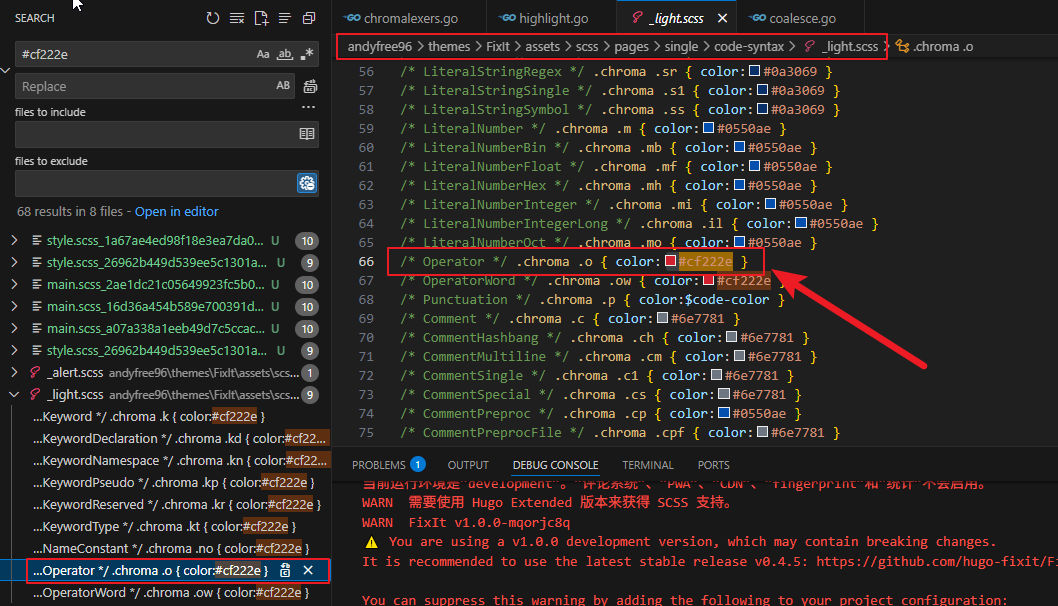Collapse the _light.scss results group

tap(14, 395)
